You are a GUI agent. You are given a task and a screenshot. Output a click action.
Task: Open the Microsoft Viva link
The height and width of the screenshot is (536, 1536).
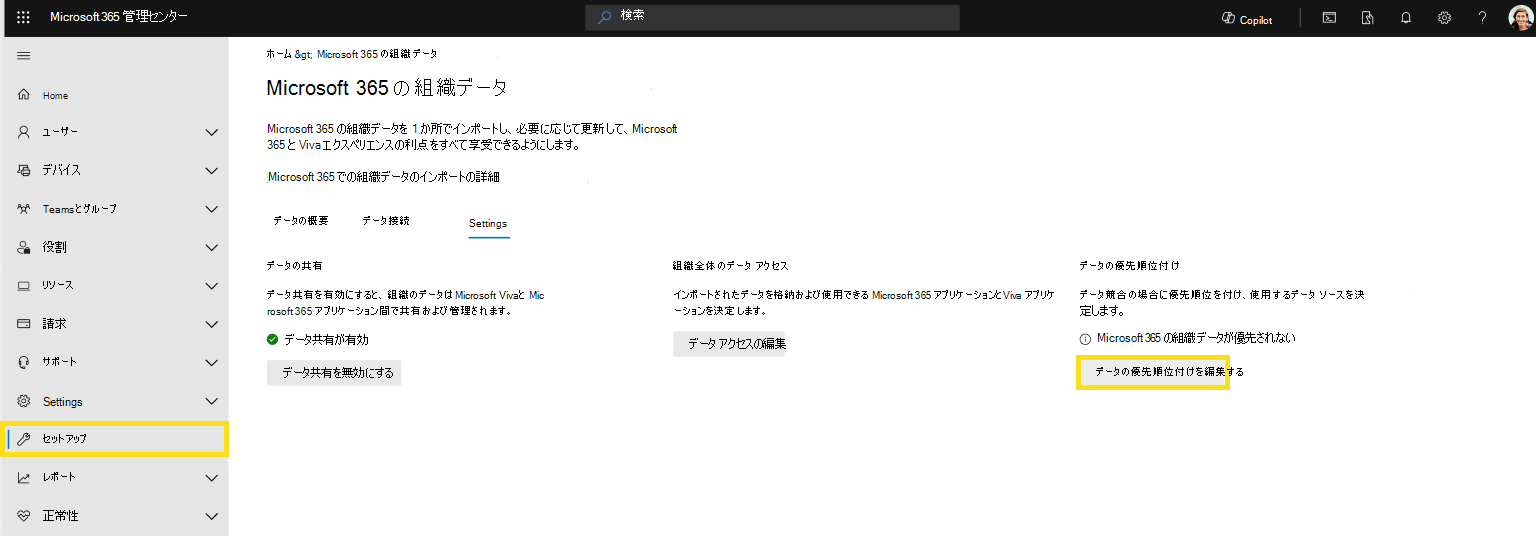(x=489, y=296)
